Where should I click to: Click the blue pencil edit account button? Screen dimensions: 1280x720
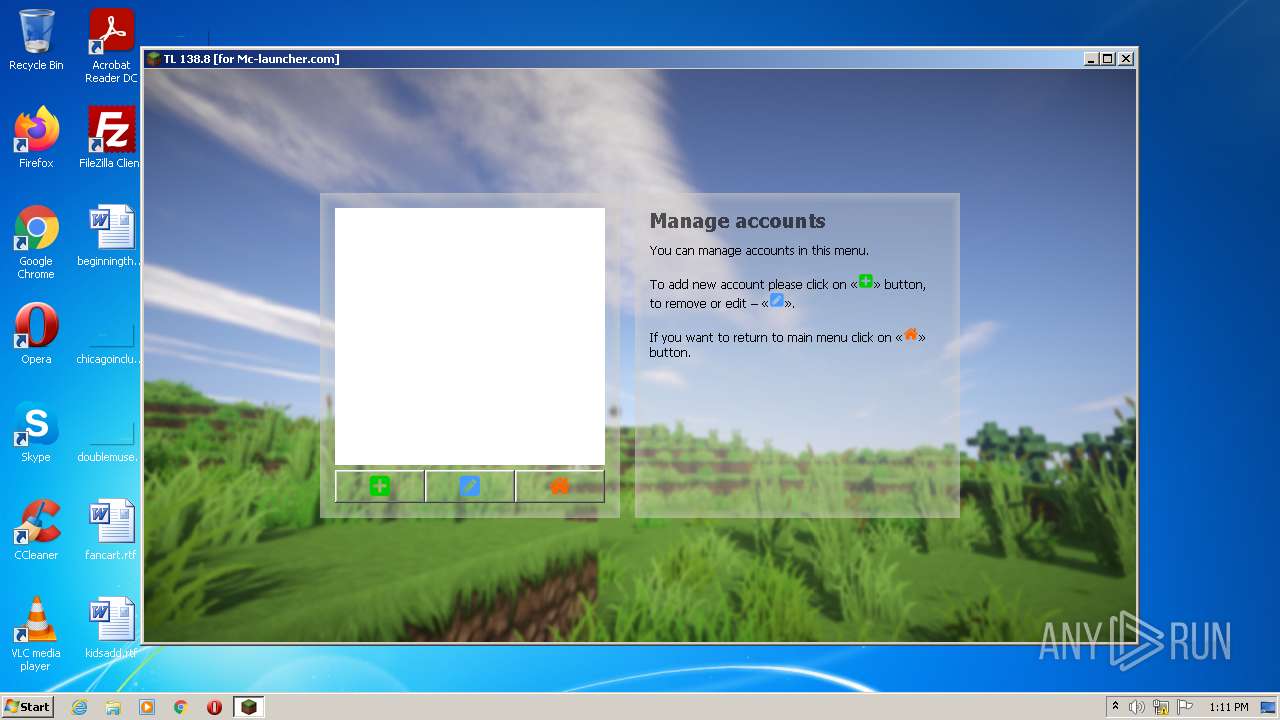(470, 486)
